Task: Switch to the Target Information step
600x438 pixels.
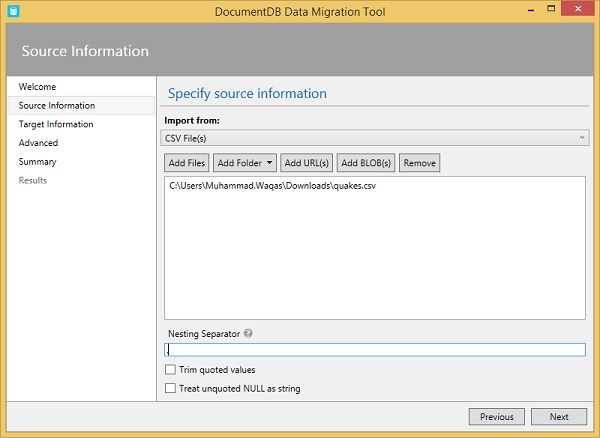Action: (x=56, y=124)
